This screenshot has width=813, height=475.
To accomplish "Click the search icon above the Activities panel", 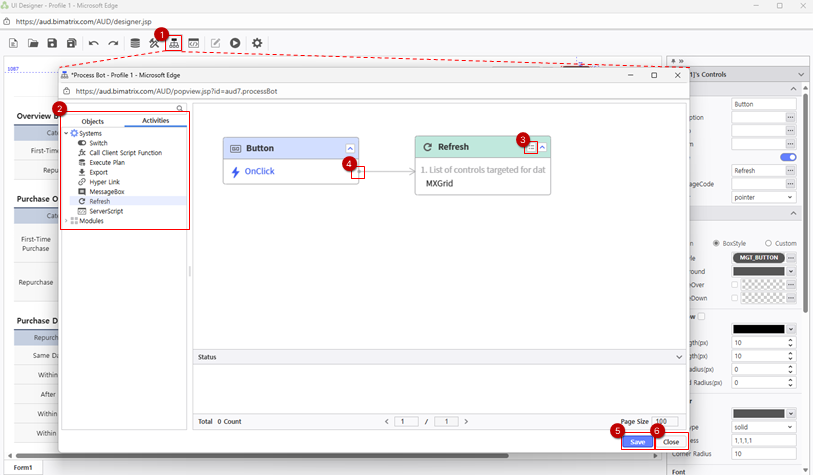I will click(180, 108).
